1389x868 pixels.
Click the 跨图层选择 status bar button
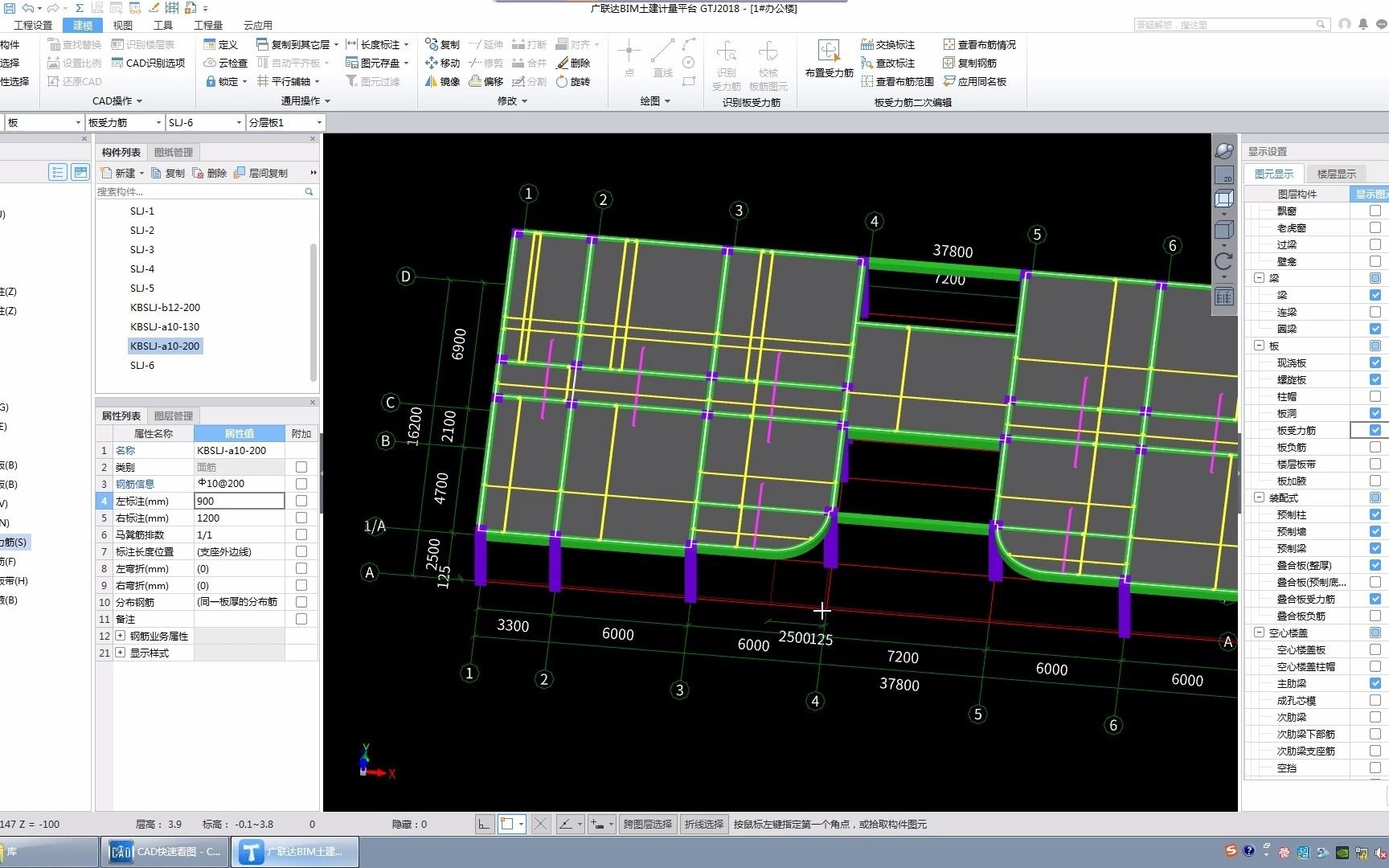coord(647,824)
